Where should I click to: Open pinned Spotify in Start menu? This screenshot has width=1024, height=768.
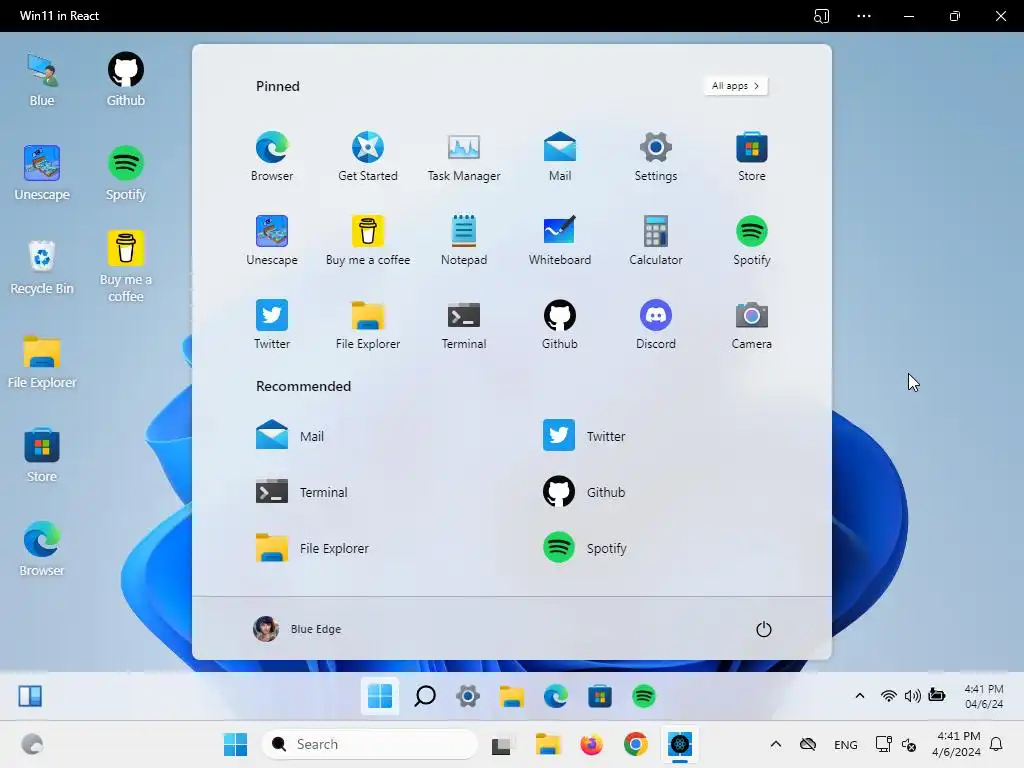752,240
